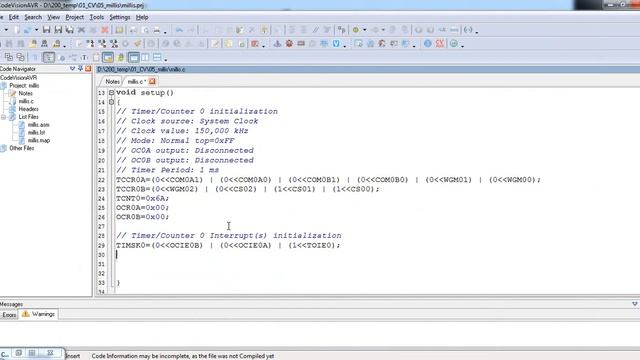Open dropdown arrow after parentheses icon
The height and width of the screenshot is (360, 640).
point(477,31)
